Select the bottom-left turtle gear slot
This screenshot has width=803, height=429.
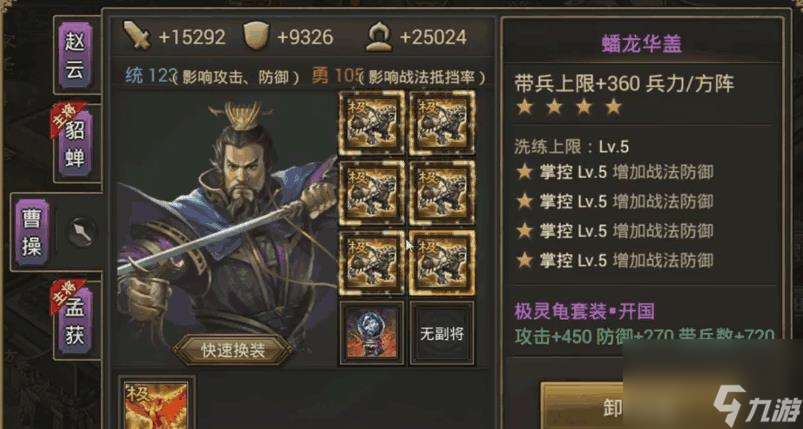pos(372,263)
